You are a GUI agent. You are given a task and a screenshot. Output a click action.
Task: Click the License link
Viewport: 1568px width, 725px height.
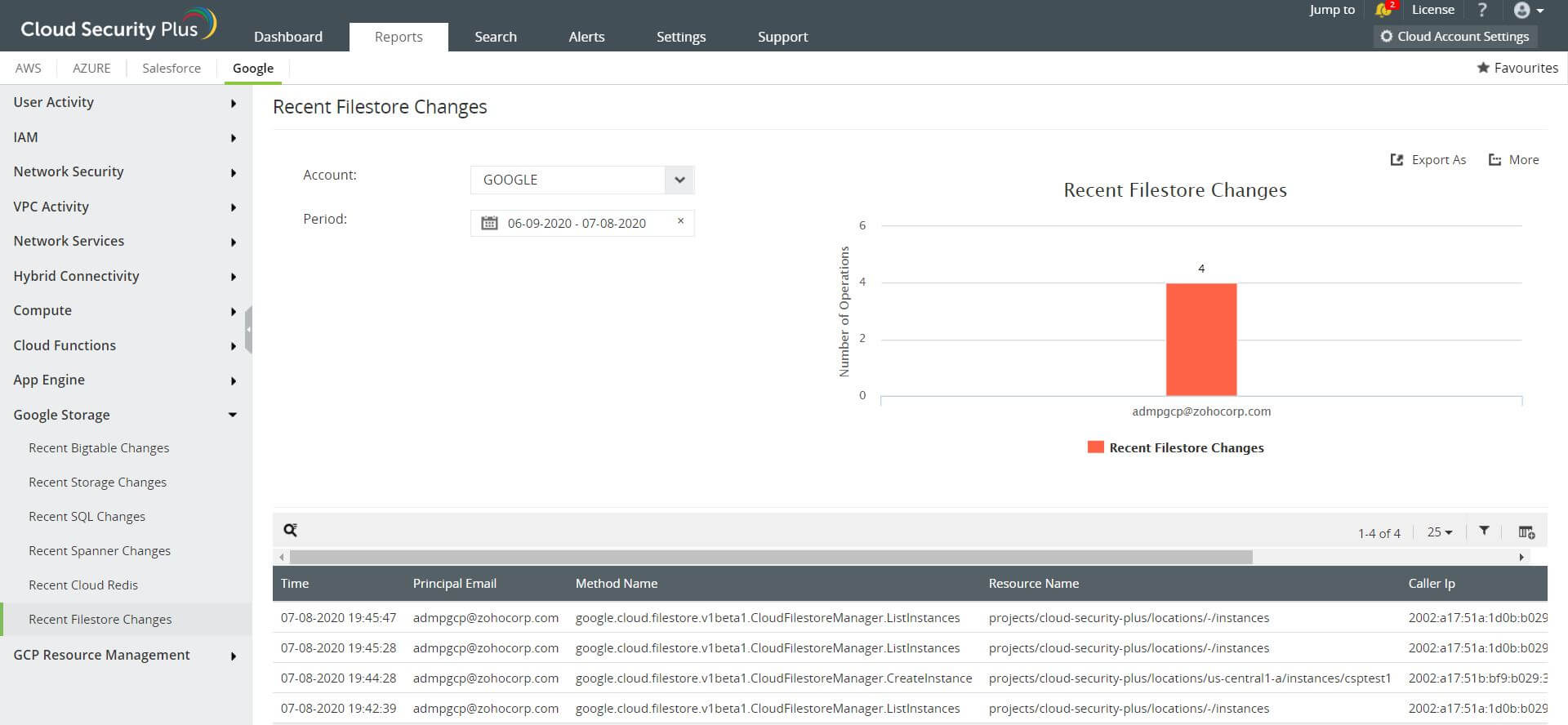(x=1433, y=10)
